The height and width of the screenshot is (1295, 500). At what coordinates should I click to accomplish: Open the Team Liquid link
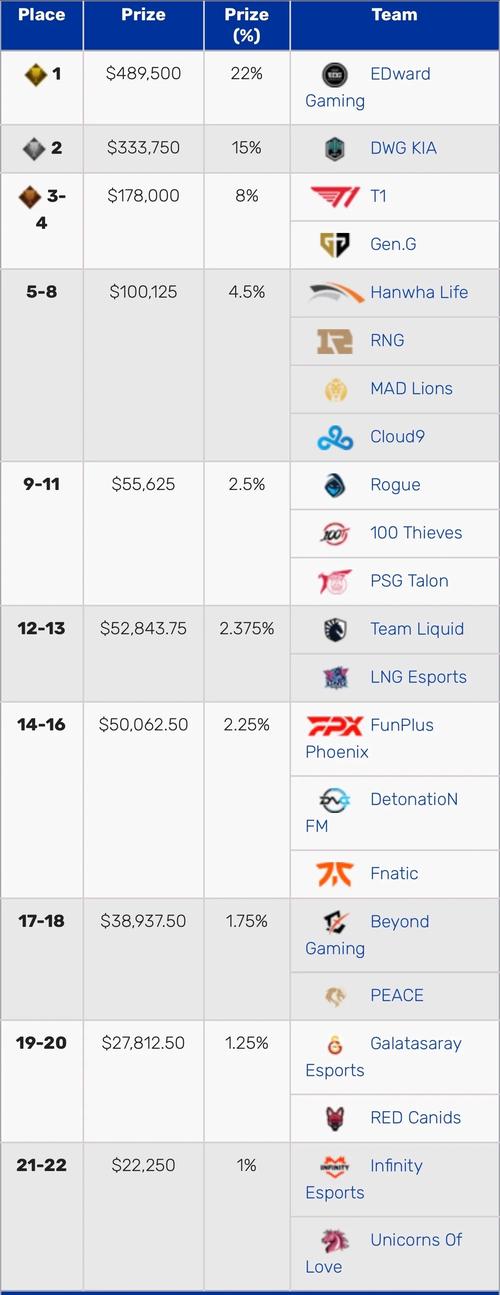(x=417, y=628)
